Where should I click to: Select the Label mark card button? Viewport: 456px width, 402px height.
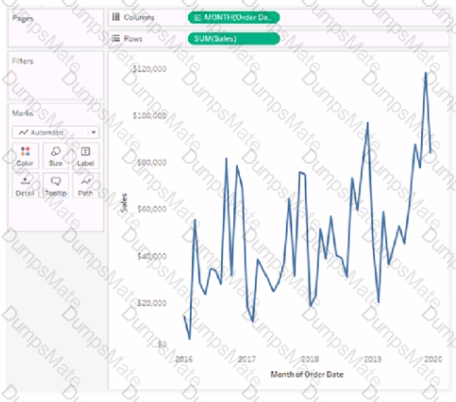coord(86,156)
